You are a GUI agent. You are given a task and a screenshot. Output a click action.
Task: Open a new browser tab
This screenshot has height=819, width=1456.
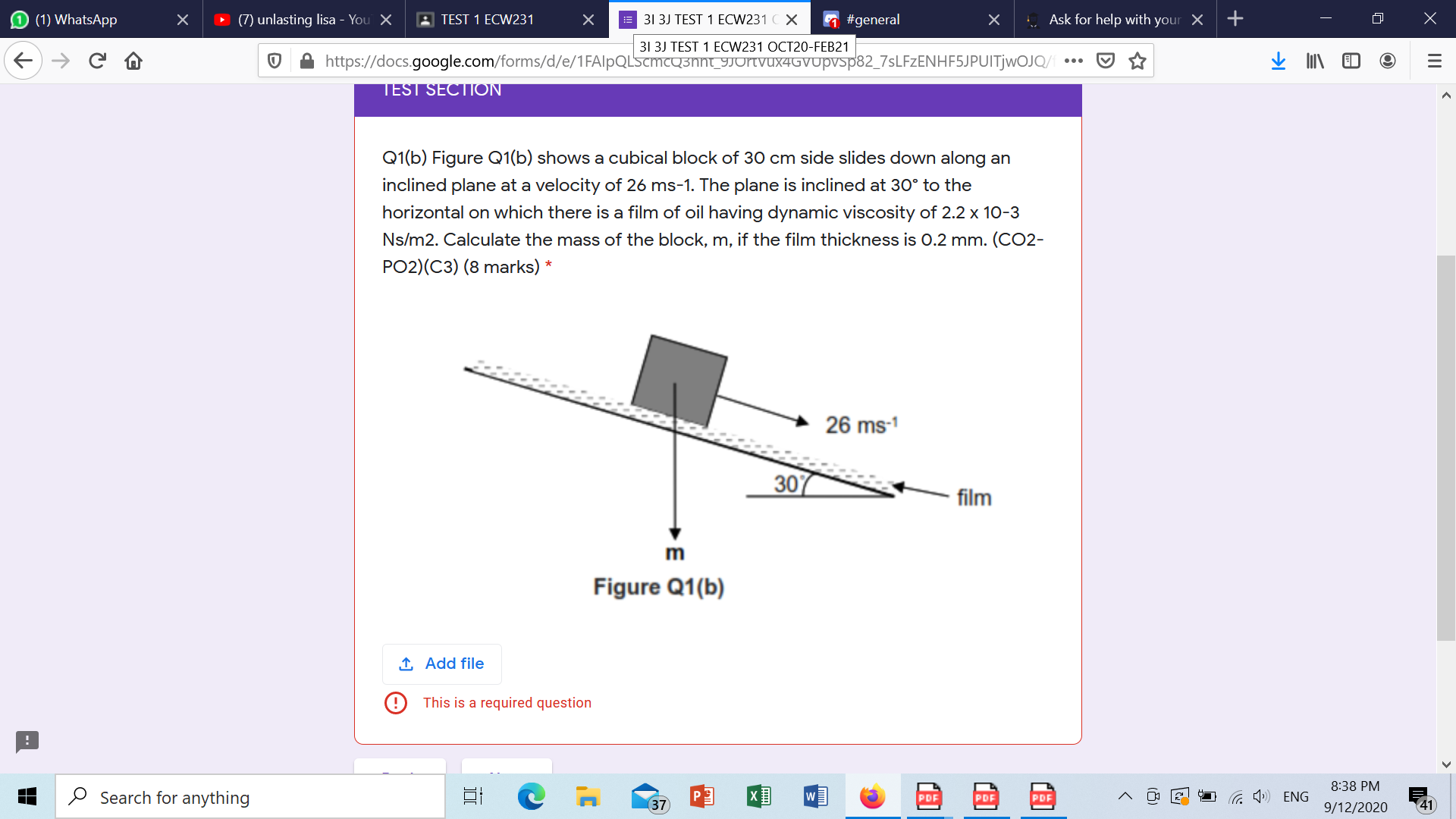(1235, 19)
